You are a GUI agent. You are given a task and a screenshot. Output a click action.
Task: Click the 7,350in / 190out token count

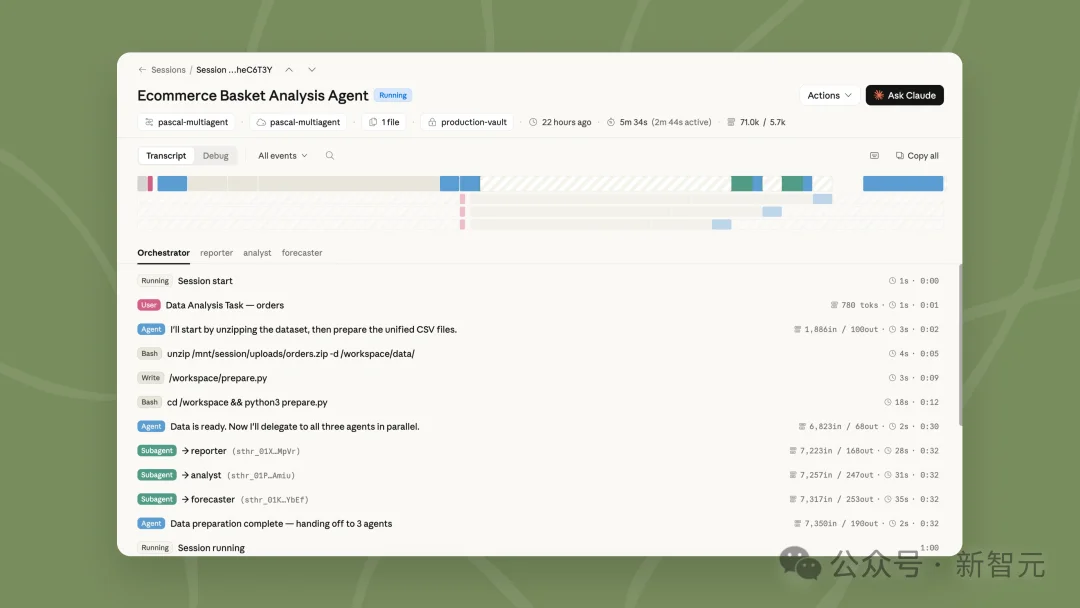(x=836, y=523)
